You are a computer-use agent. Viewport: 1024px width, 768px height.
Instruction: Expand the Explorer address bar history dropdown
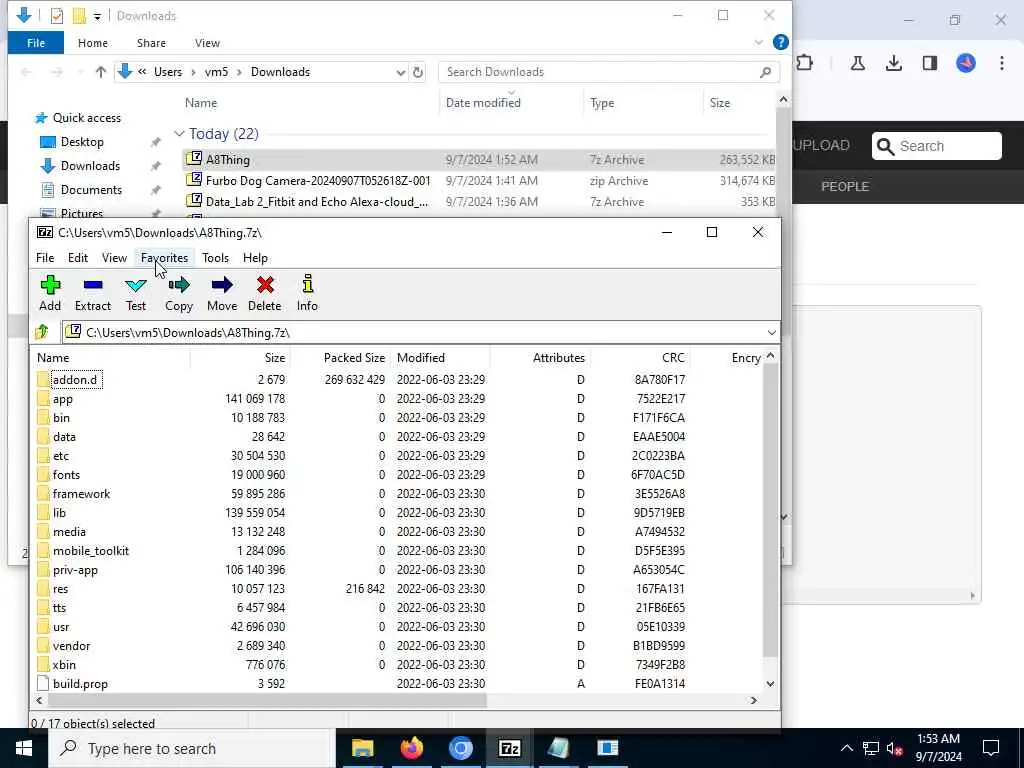tap(400, 72)
